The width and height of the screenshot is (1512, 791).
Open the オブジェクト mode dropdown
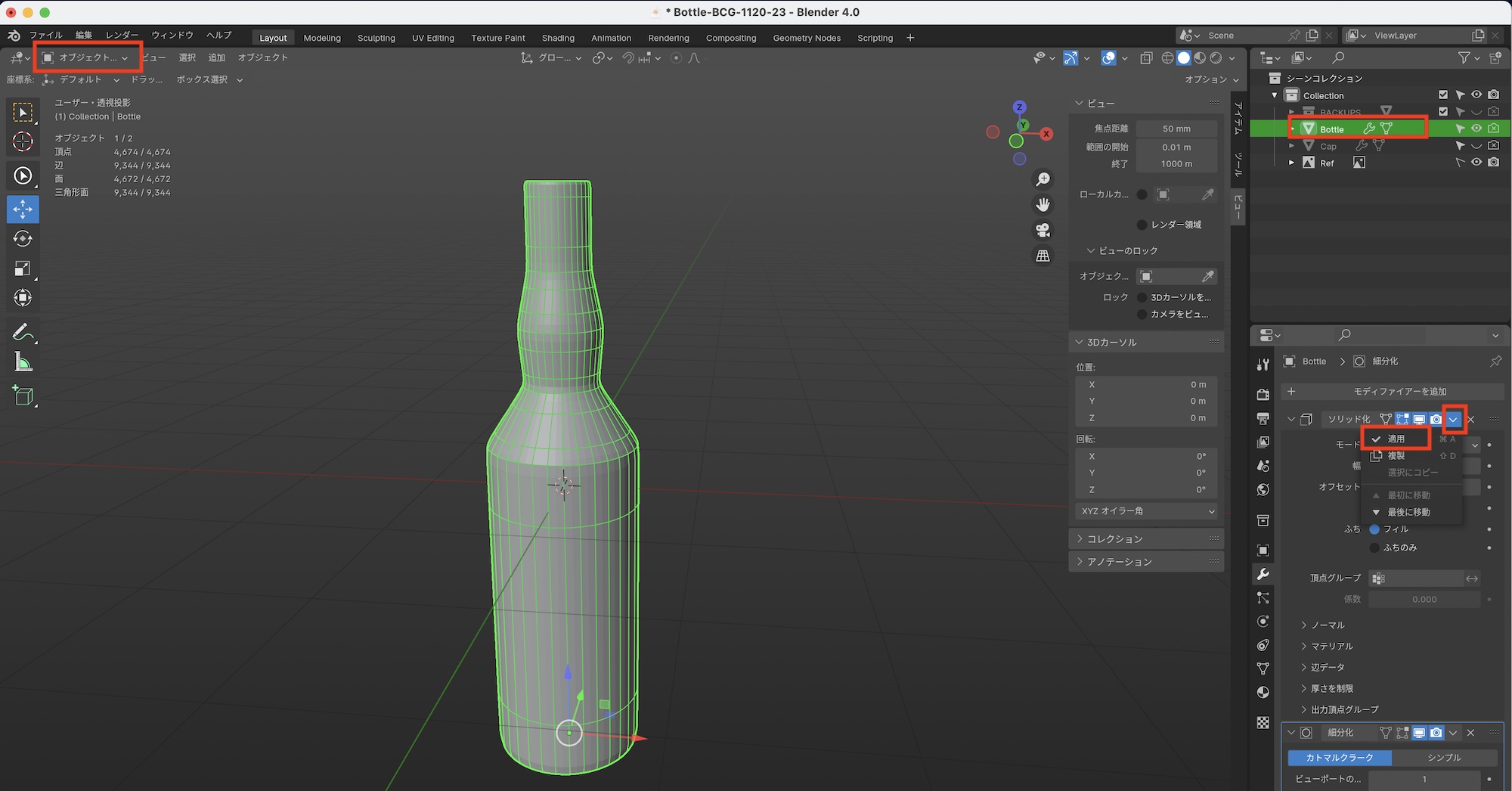tap(87, 57)
